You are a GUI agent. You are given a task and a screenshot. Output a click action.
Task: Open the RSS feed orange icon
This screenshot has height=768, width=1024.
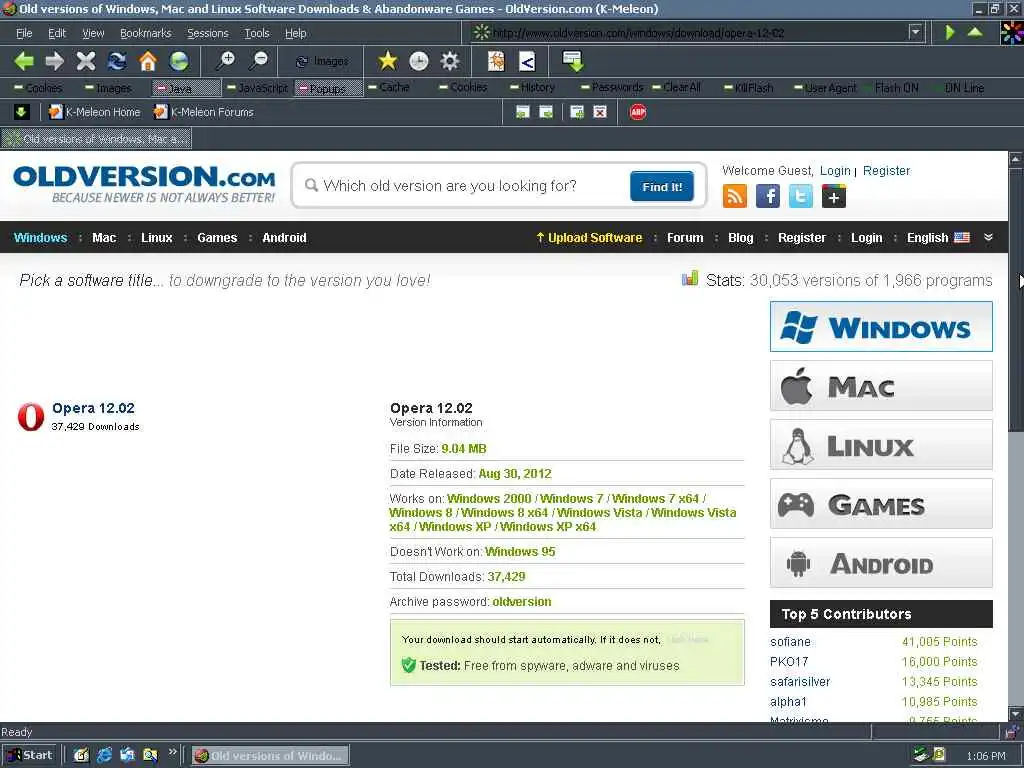coord(735,196)
